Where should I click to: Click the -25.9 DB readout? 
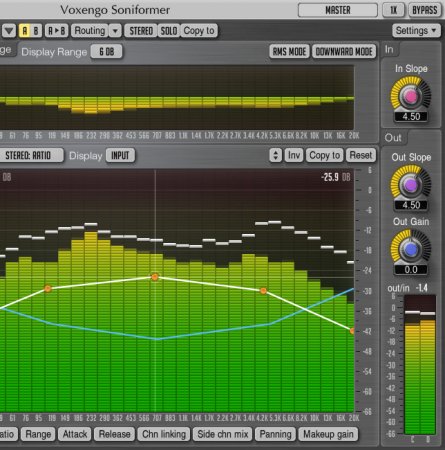pyautogui.click(x=335, y=177)
